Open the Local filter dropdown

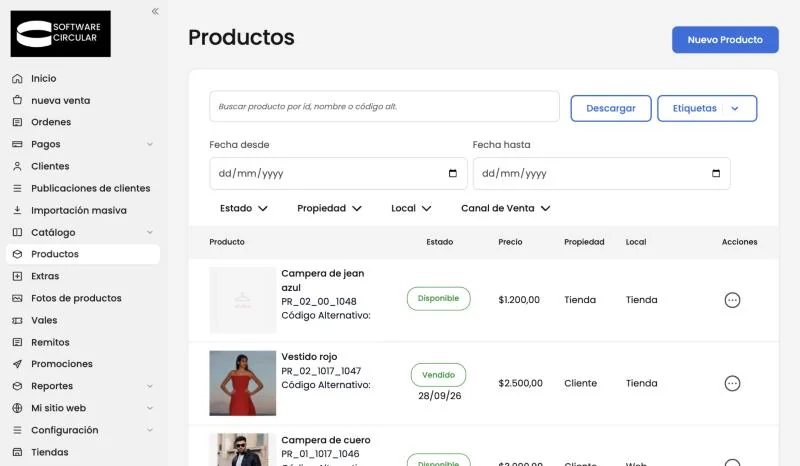[x=411, y=208]
